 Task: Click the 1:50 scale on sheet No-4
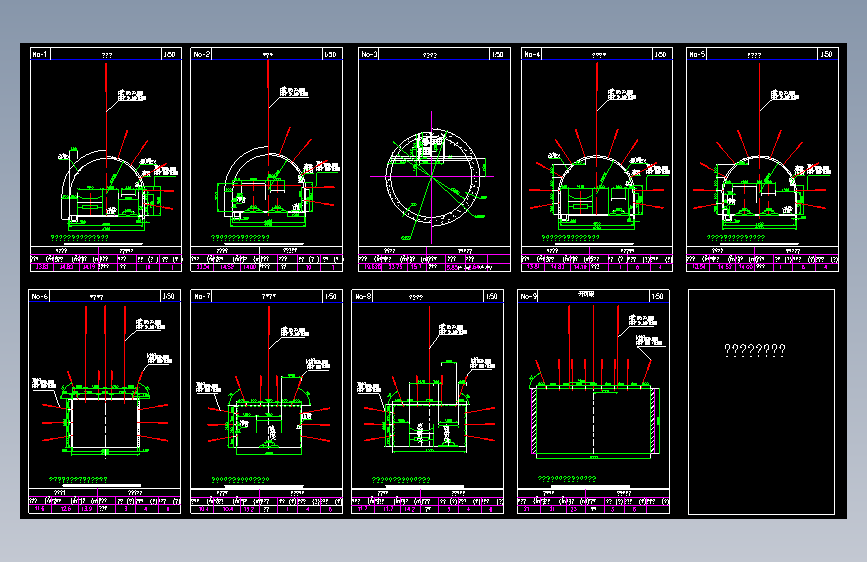[x=660, y=54]
